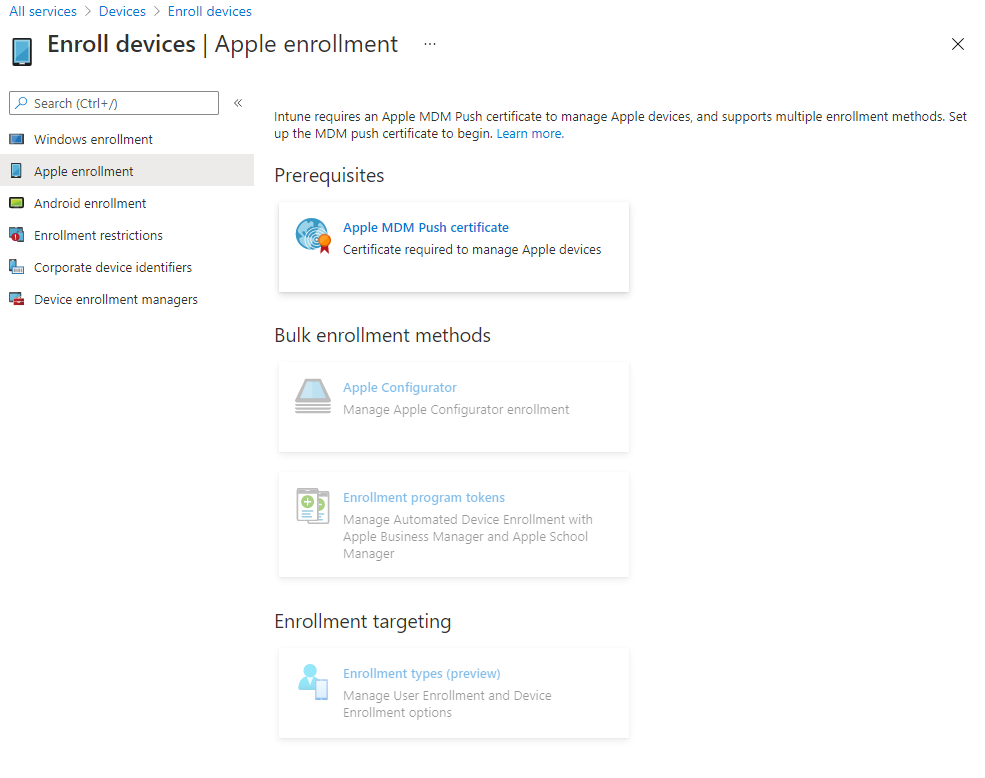Image resolution: width=985 pixels, height=778 pixels.
Task: Click the Enrollment targeting heading
Action: click(x=362, y=621)
